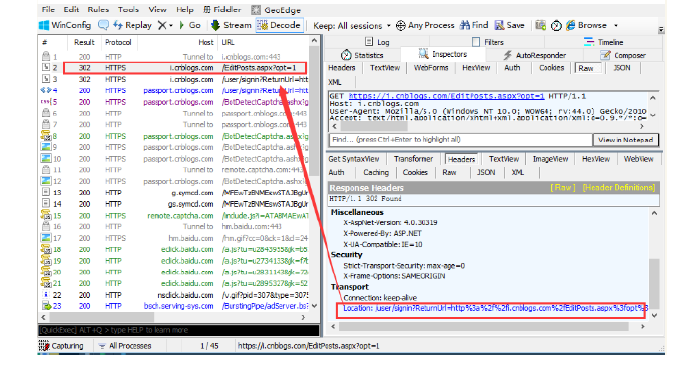
Task: Replay the selected session
Action: [132, 25]
